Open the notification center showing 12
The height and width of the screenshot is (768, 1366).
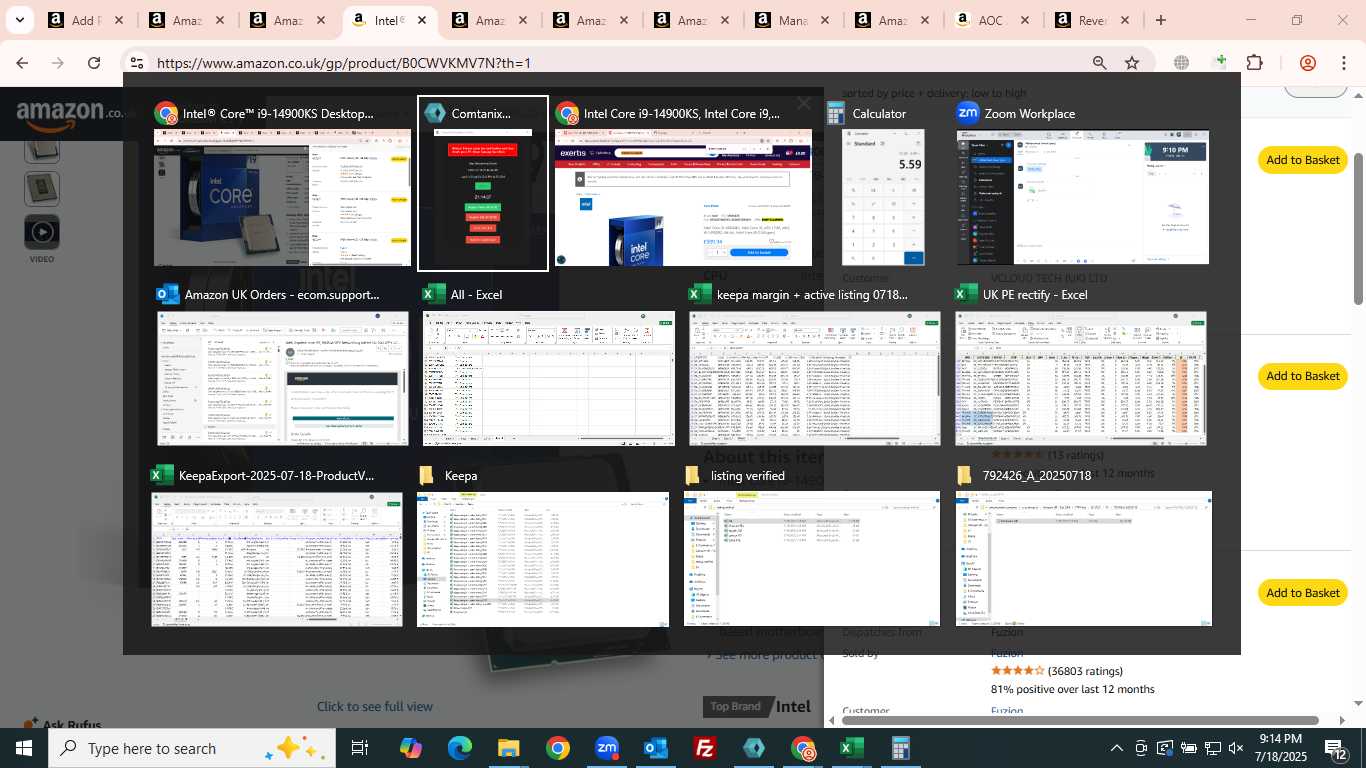1335,748
